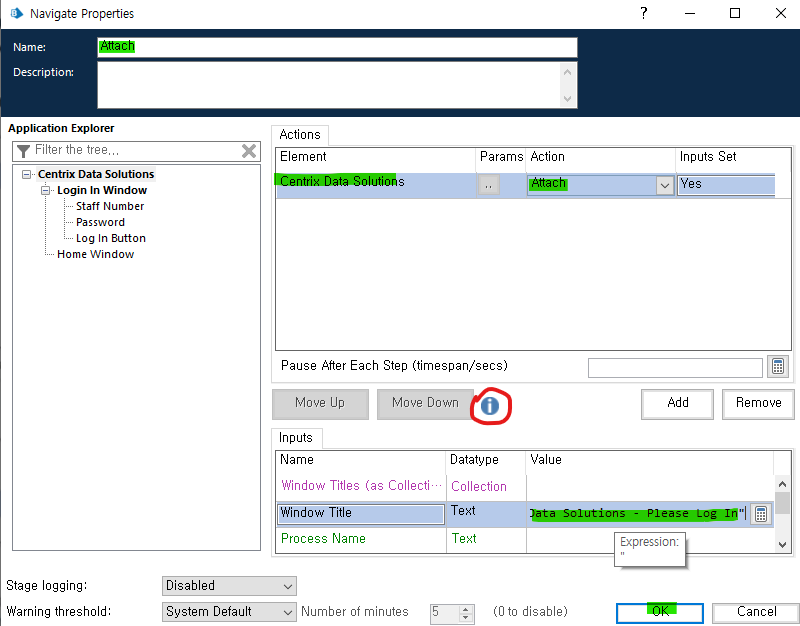Click the Name input field
Viewport: 800px width, 626px height.
337,47
